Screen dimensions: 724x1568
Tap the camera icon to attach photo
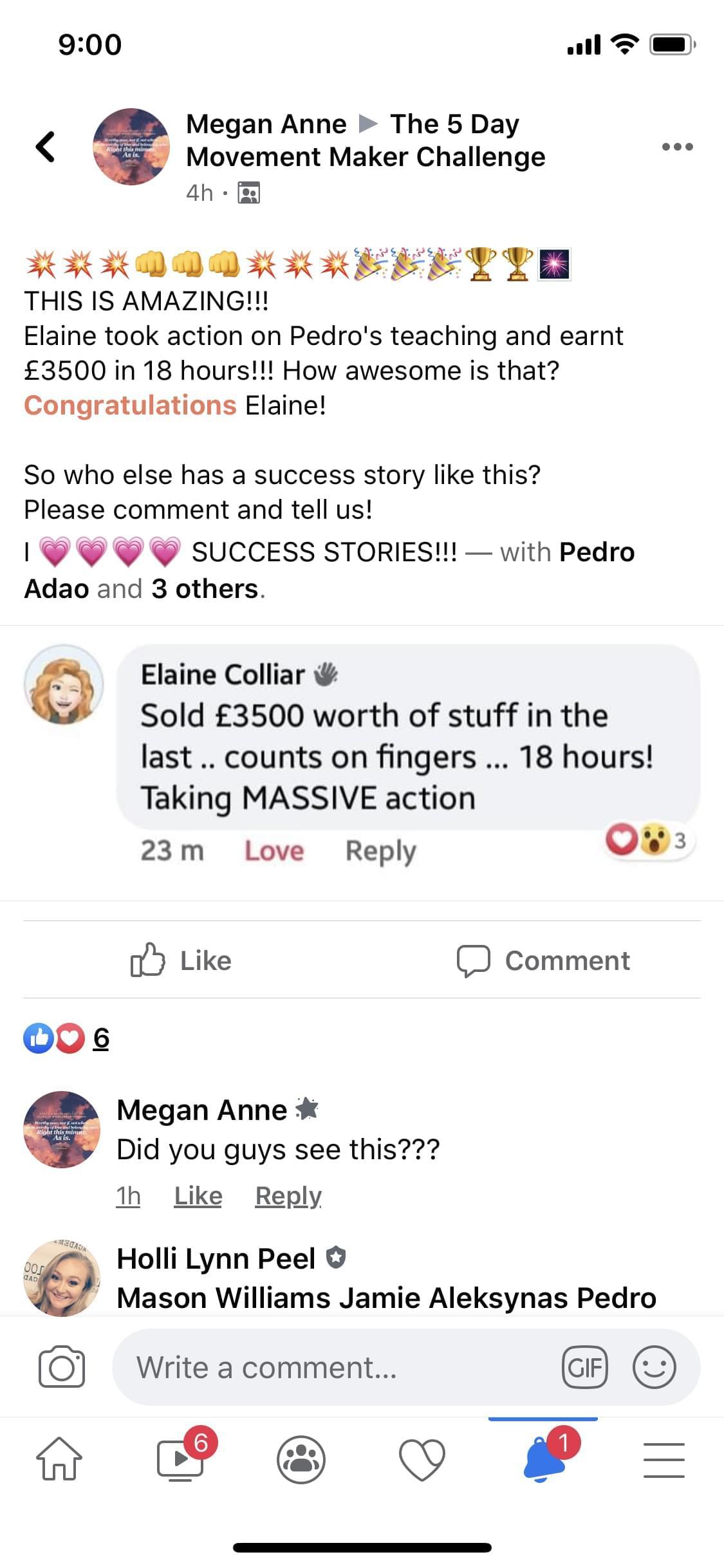[x=62, y=1367]
